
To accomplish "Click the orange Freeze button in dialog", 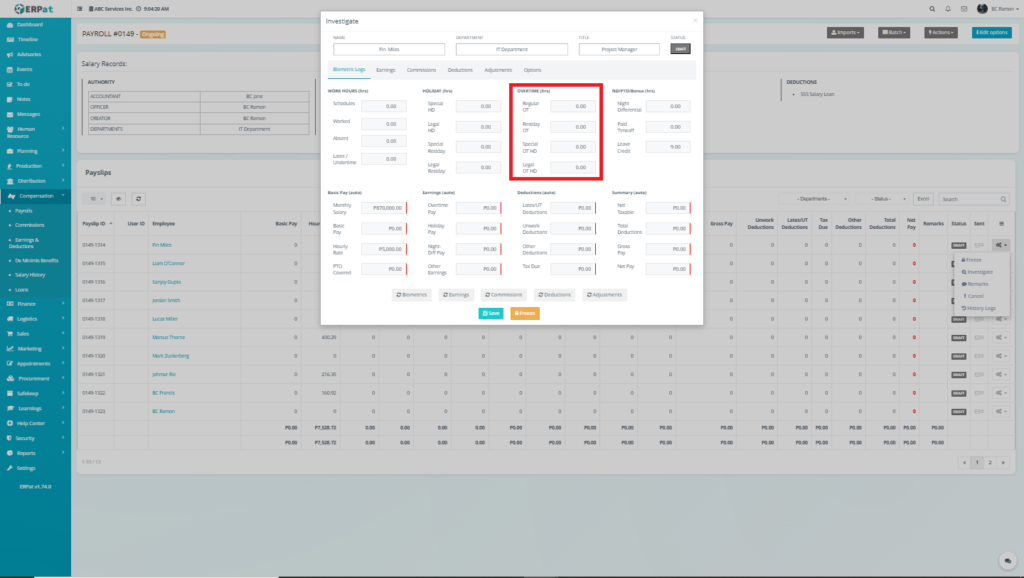I will coord(525,313).
